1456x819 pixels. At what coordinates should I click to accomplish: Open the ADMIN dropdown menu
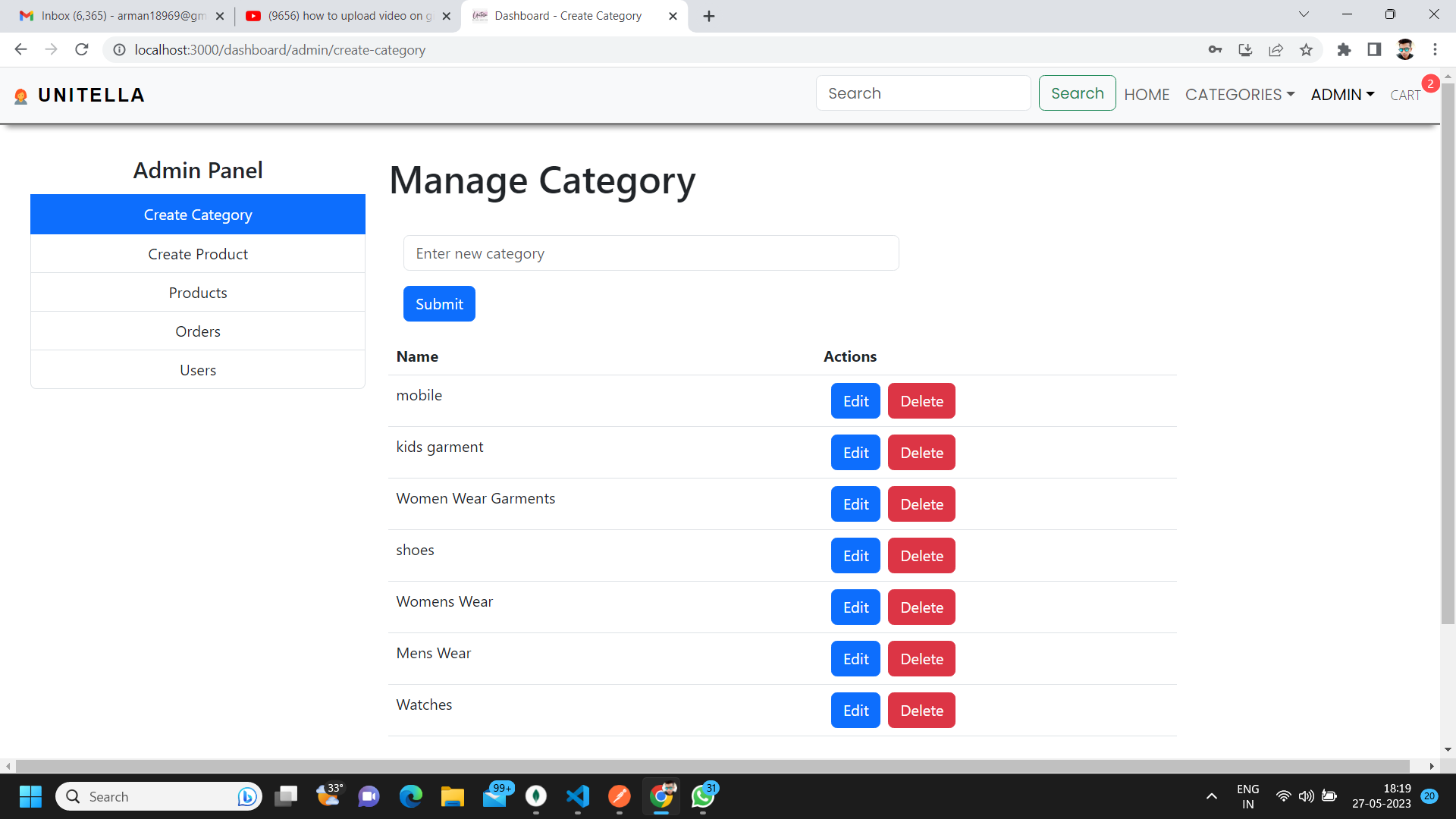point(1341,94)
